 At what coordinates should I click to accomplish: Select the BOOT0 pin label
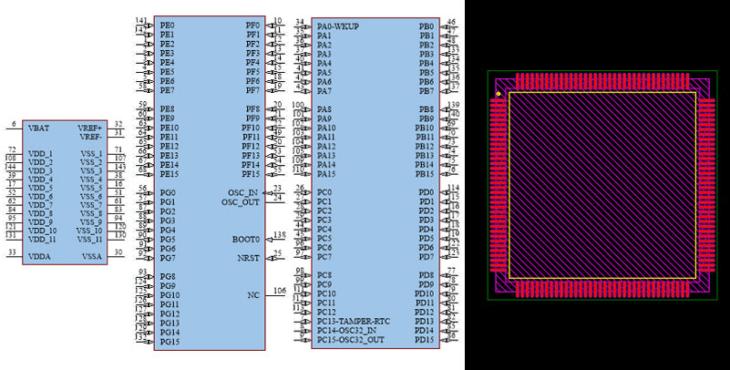246,239
